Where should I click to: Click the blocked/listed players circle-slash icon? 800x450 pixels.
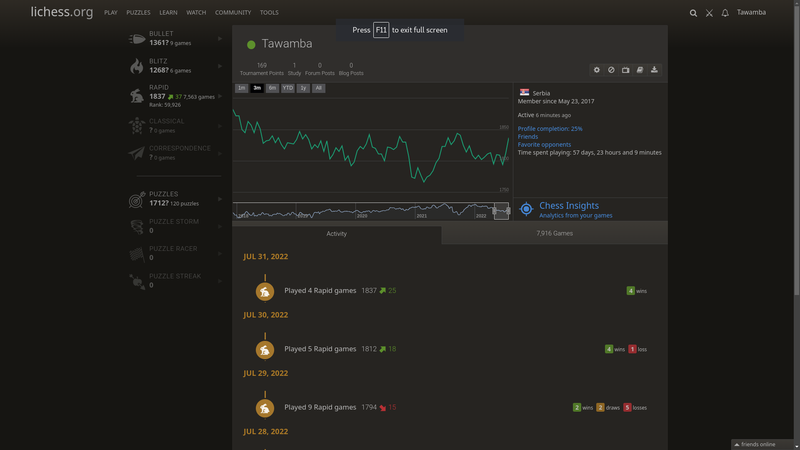pos(611,70)
